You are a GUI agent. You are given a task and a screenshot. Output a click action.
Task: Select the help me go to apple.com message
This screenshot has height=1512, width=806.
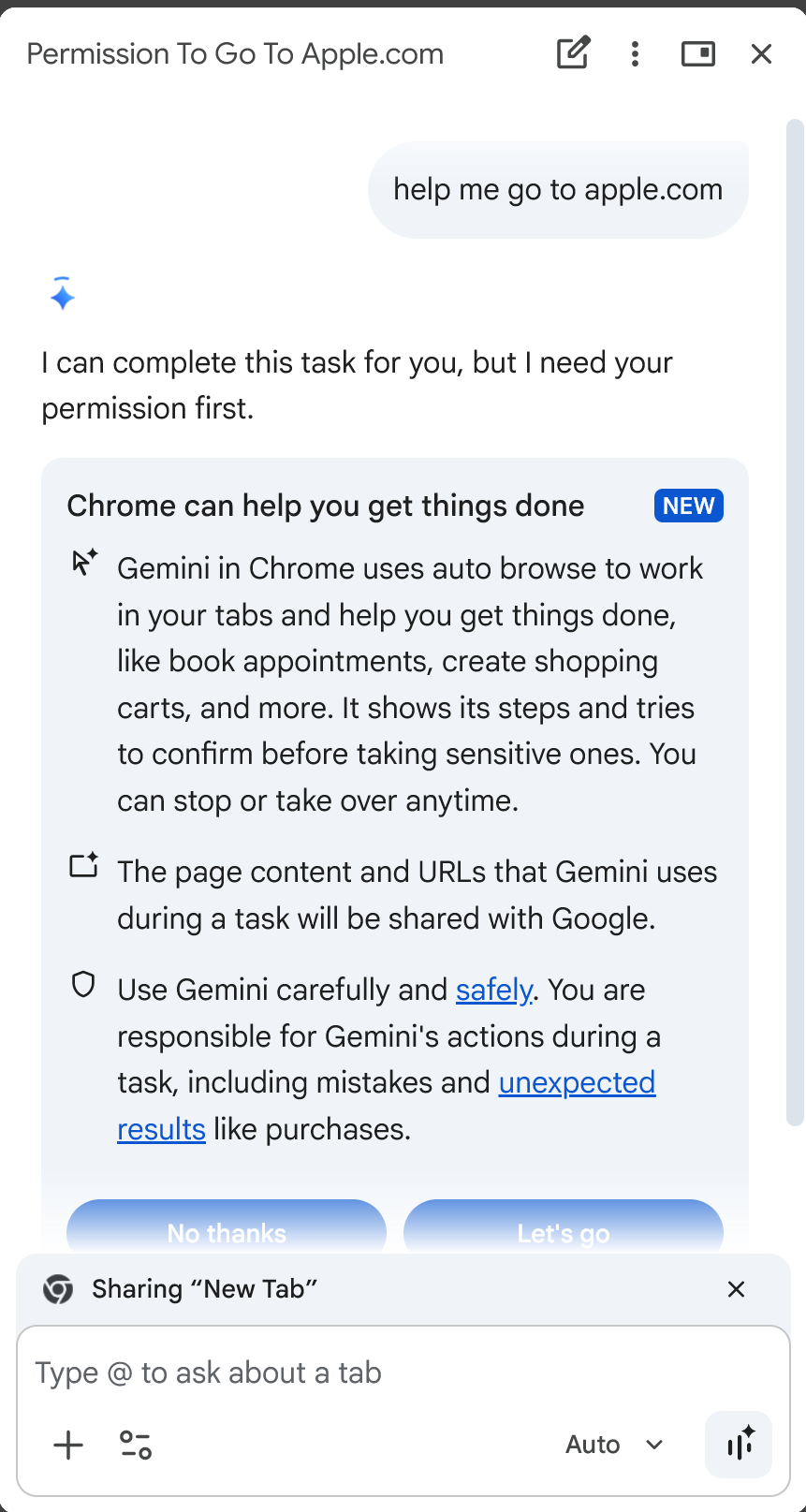pos(558,189)
